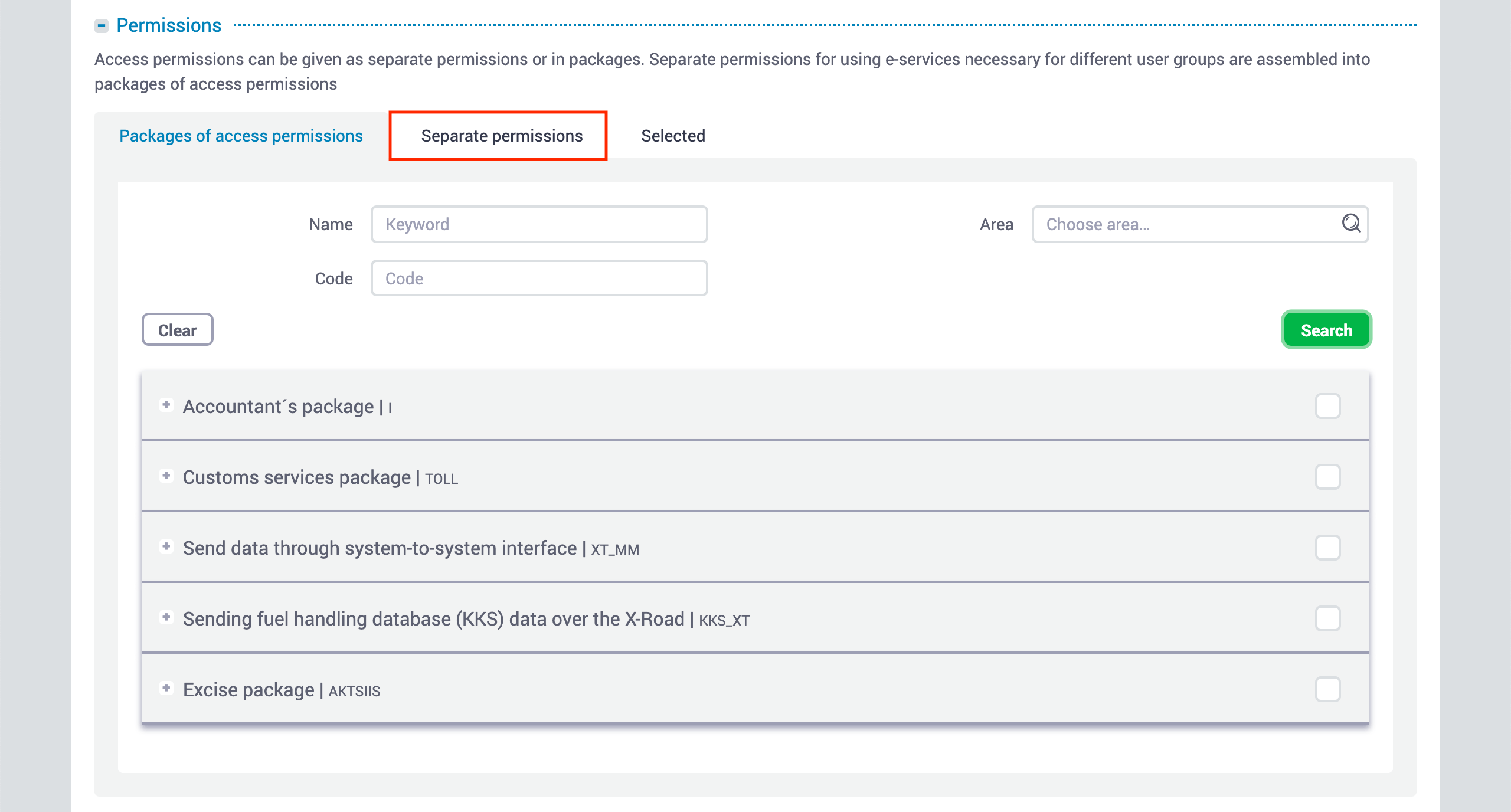Expand Send data through system-to-system interface
The width and height of the screenshot is (1511, 812).
[x=166, y=546]
